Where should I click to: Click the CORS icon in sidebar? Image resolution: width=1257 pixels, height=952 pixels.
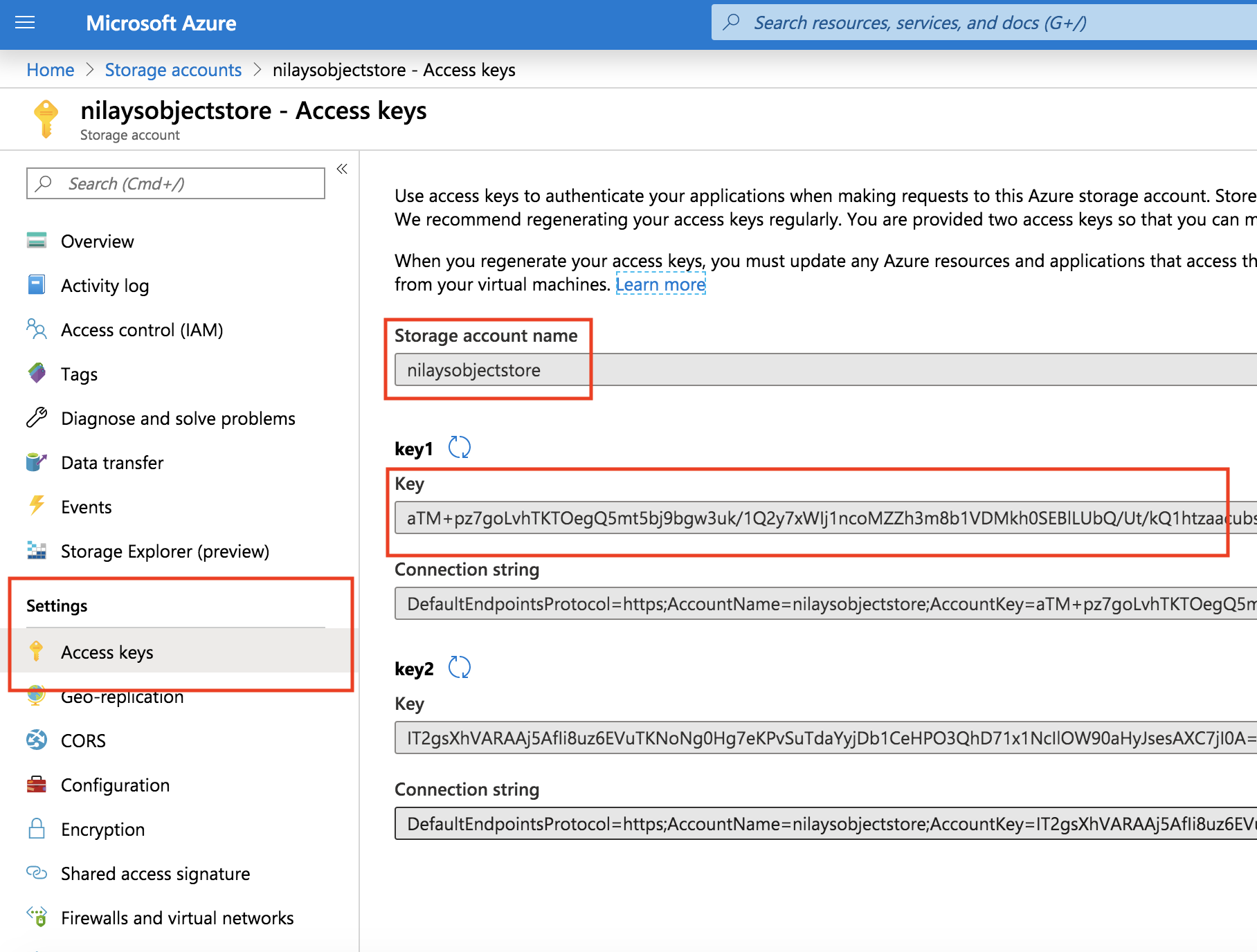coord(37,740)
